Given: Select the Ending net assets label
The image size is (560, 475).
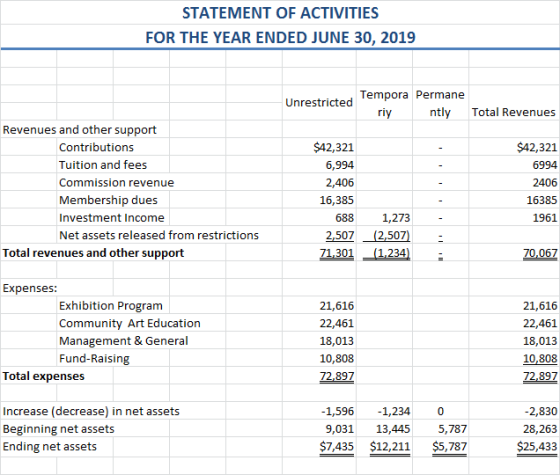Looking at the screenshot, I should [50, 446].
